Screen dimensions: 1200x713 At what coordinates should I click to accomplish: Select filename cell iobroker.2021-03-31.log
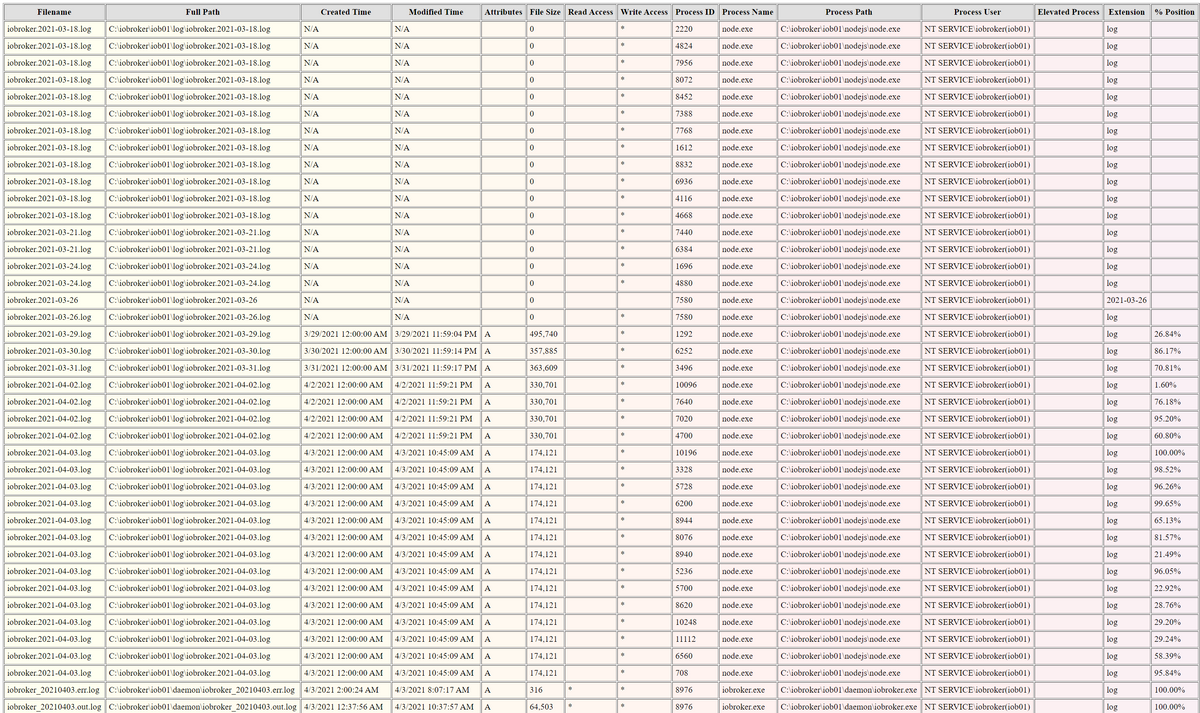pyautogui.click(x=54, y=368)
